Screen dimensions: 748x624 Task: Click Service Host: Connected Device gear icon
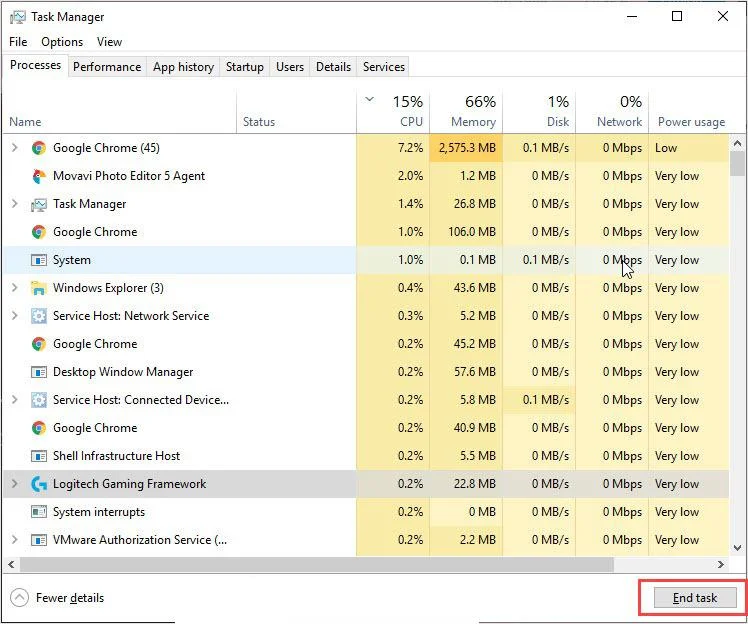tap(39, 400)
